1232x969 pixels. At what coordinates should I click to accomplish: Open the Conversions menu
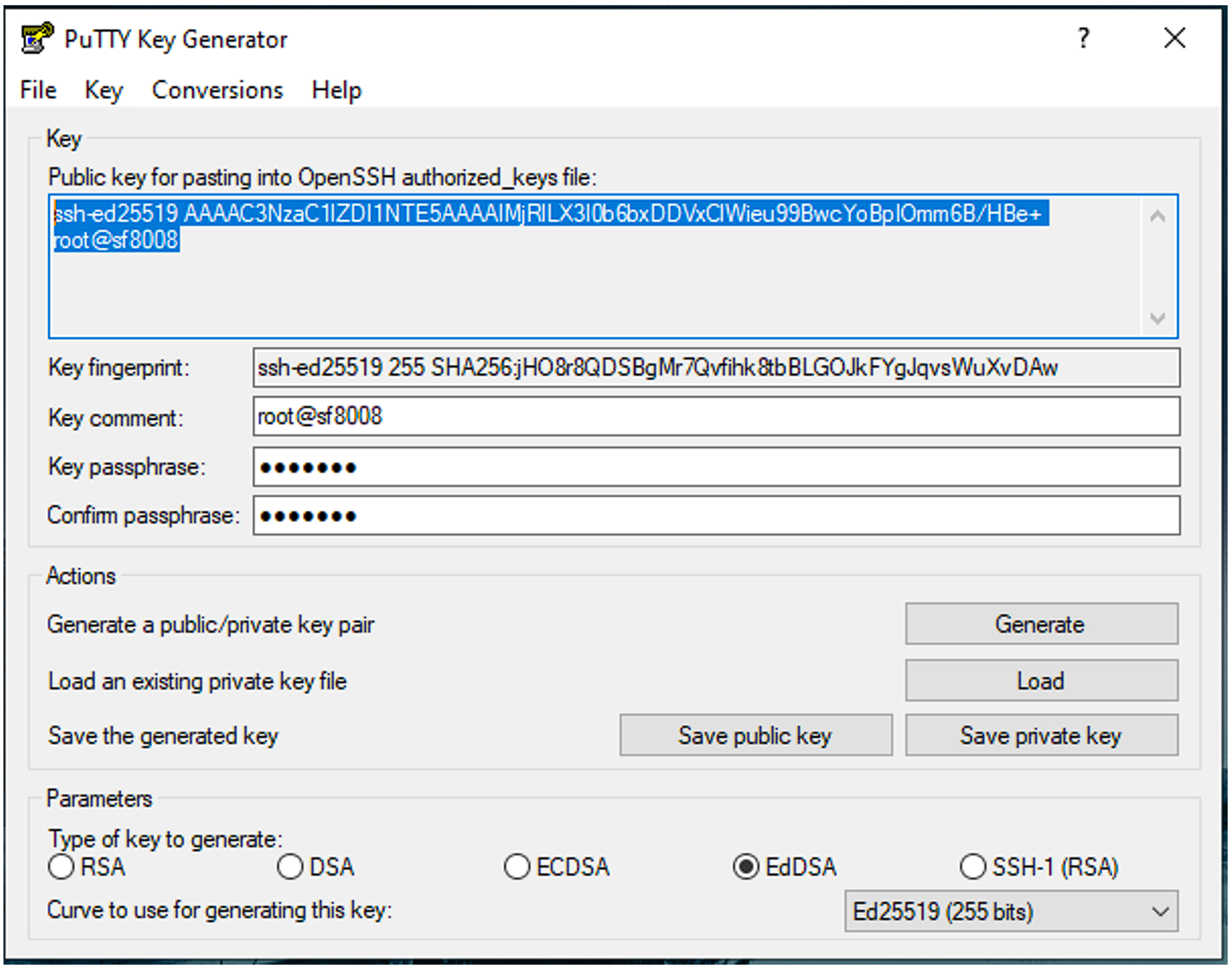pyautogui.click(x=217, y=90)
